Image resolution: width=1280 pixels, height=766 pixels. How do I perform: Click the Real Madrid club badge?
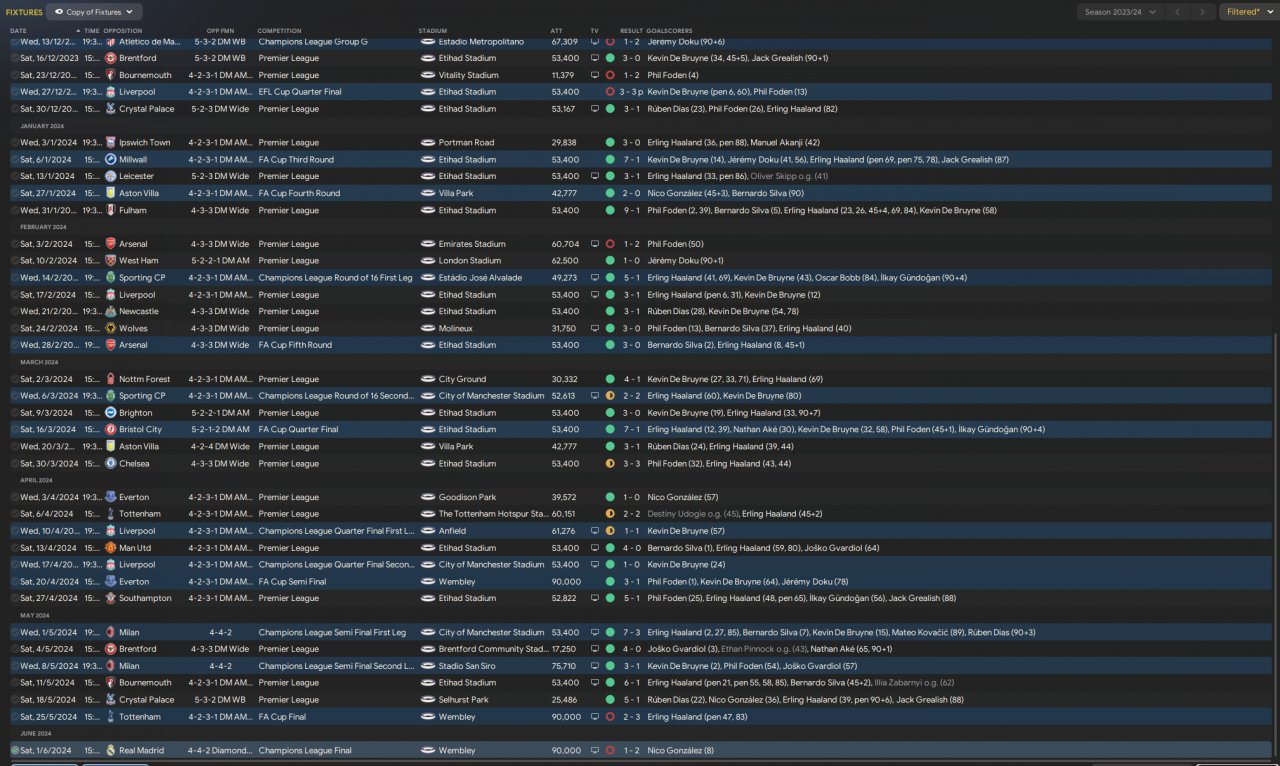pyautogui.click(x=111, y=750)
